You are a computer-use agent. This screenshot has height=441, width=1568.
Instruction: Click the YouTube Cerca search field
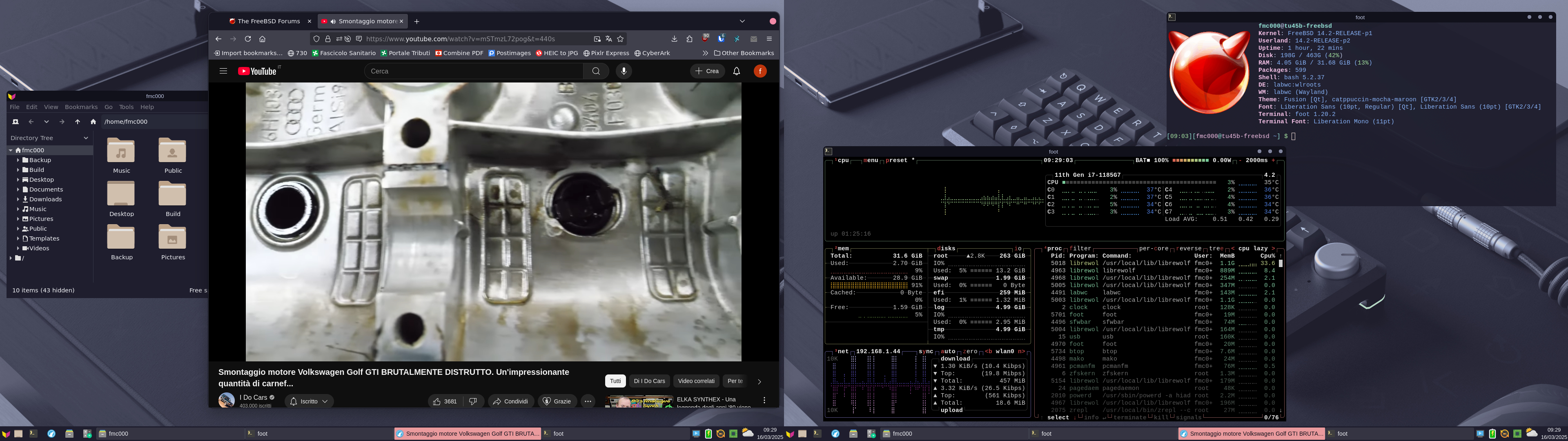pos(475,71)
